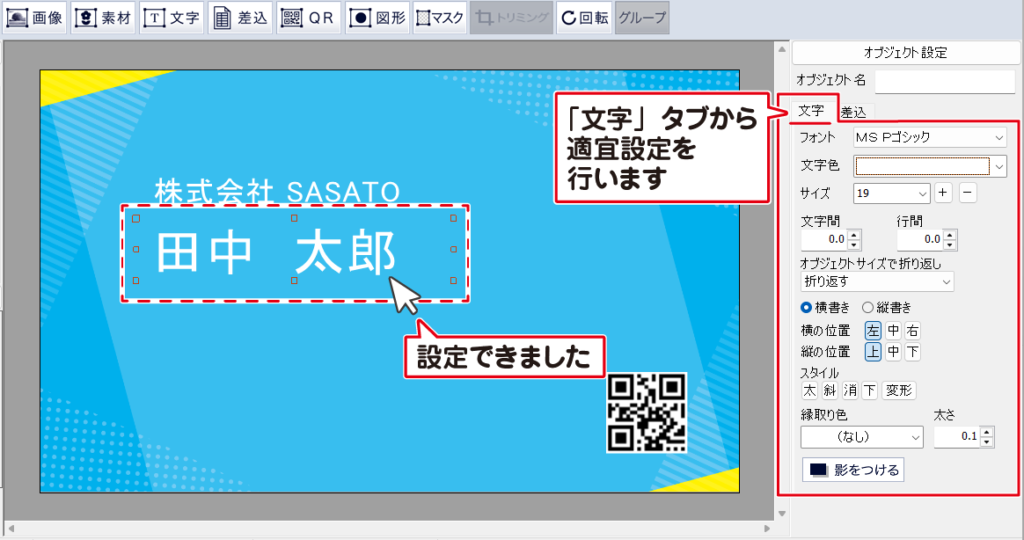Viewport: 1024px width, 540px height.
Task: Select the 縦書き radio button
Action: point(867,307)
